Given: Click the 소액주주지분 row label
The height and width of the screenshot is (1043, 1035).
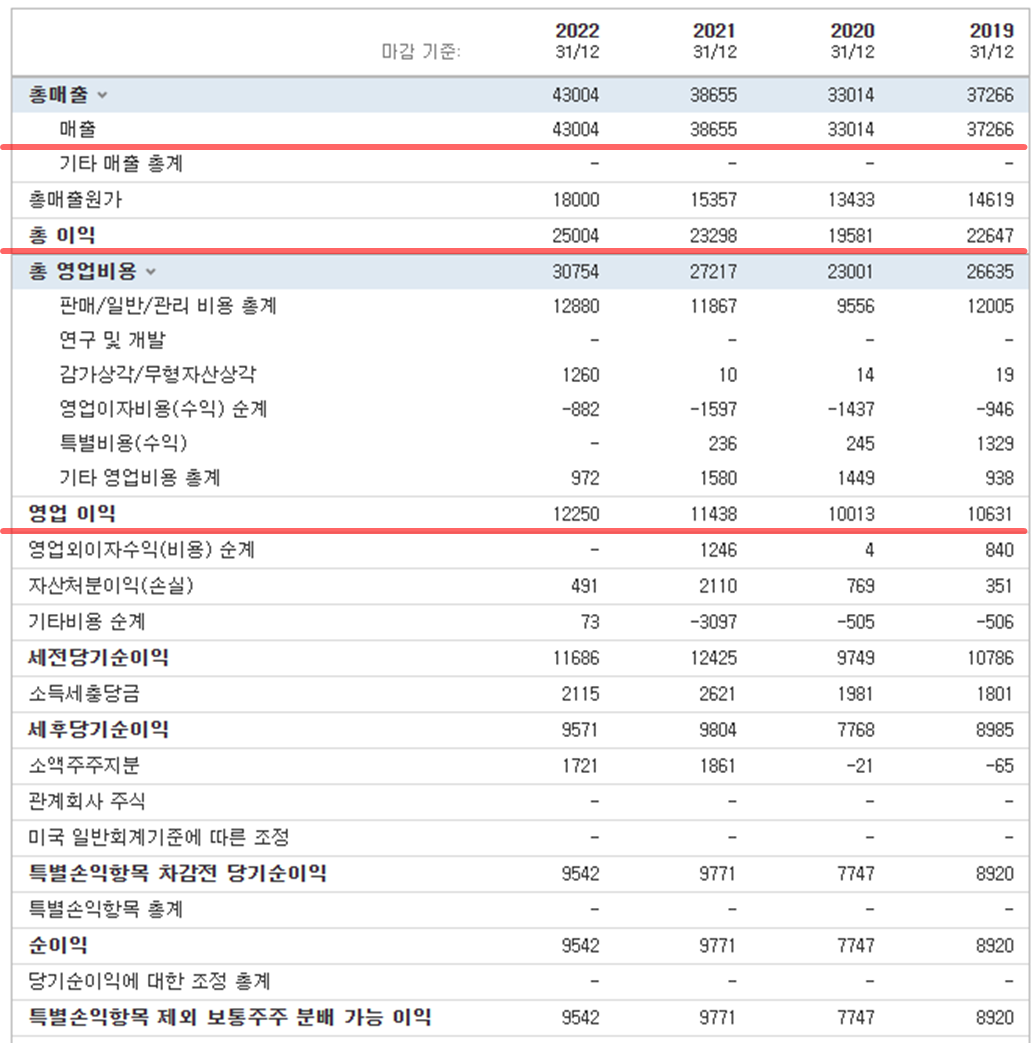Looking at the screenshot, I should (84, 766).
